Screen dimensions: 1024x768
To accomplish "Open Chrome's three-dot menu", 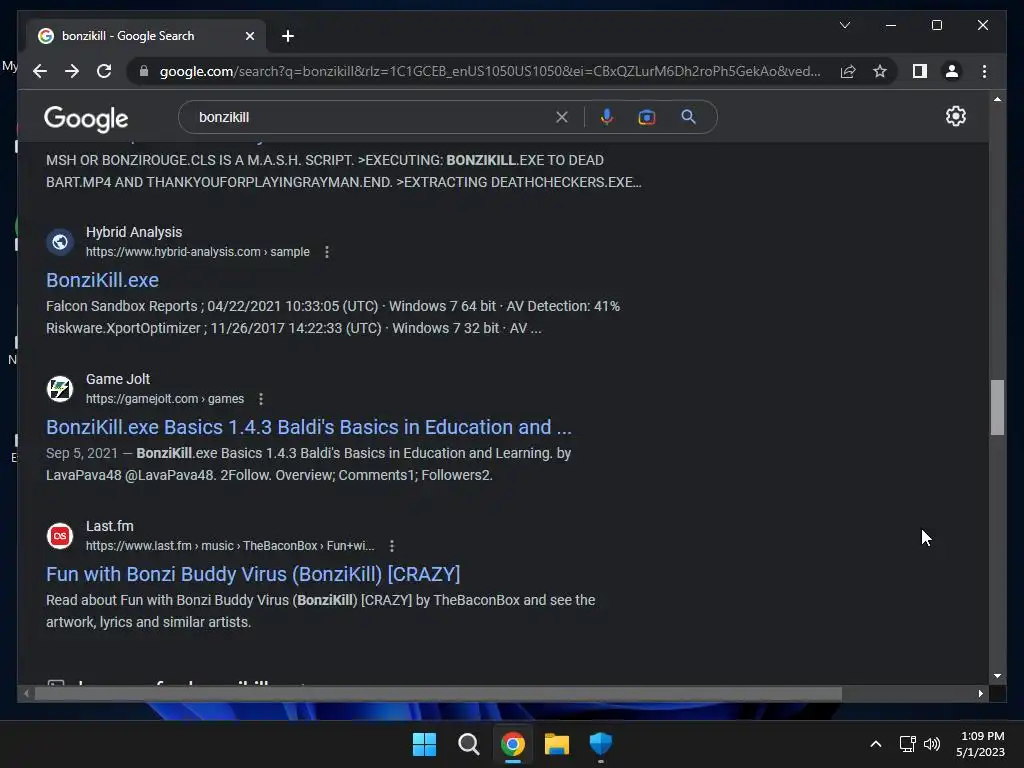I will click(984, 71).
